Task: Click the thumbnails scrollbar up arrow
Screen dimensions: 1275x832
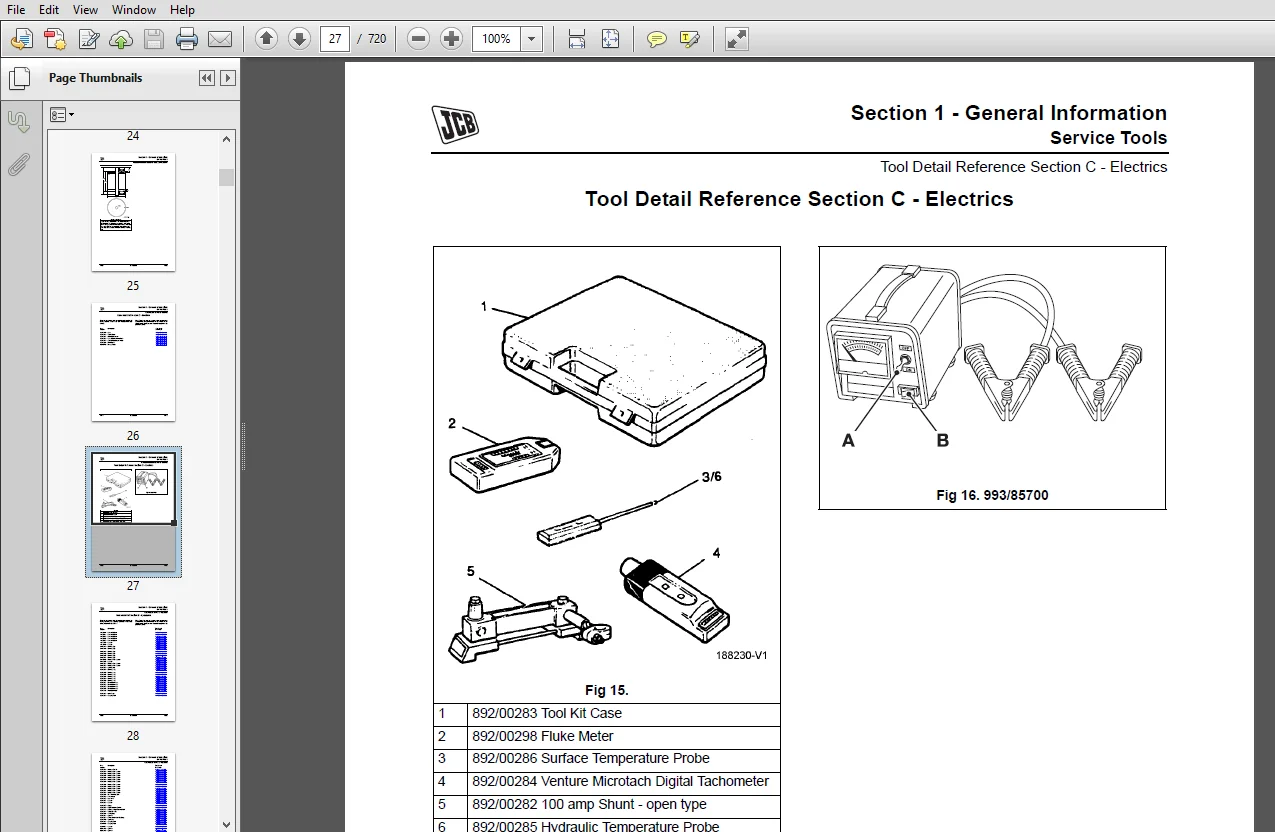Action: pyautogui.click(x=227, y=140)
